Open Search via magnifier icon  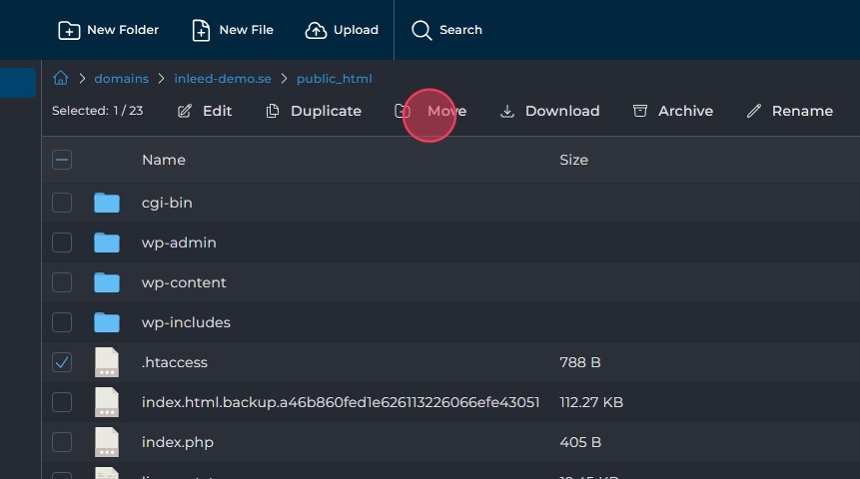(x=422, y=30)
